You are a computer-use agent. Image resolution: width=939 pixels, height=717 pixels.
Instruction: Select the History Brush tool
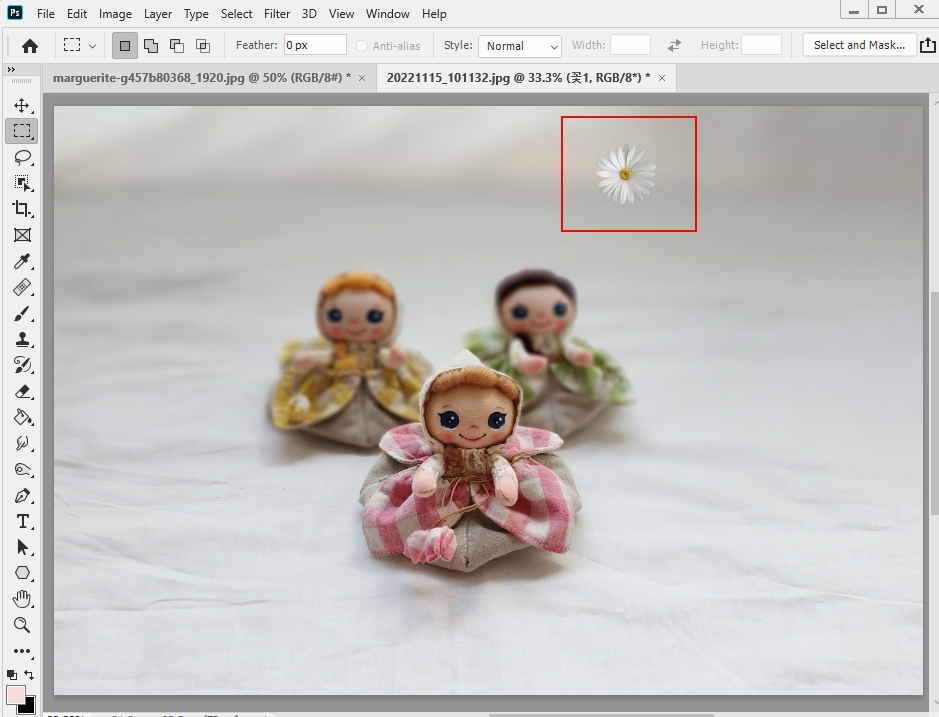click(22, 365)
